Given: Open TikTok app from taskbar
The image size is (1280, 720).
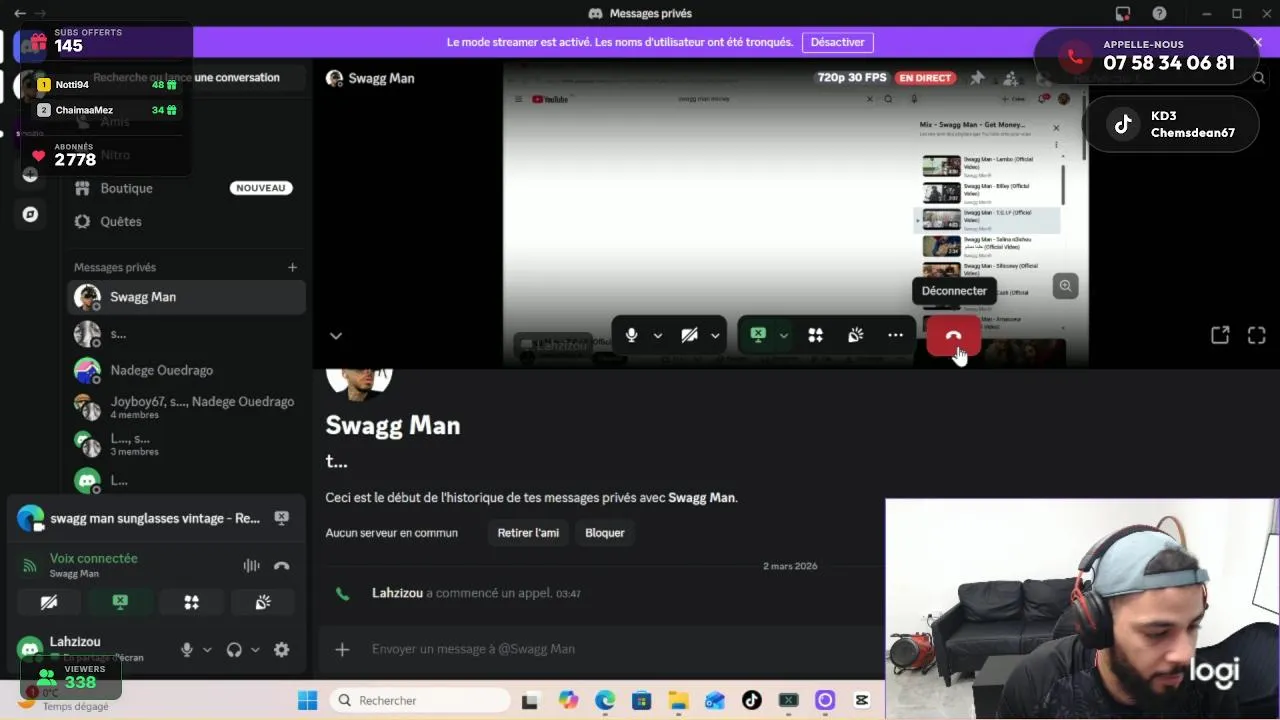Looking at the screenshot, I should [x=752, y=700].
